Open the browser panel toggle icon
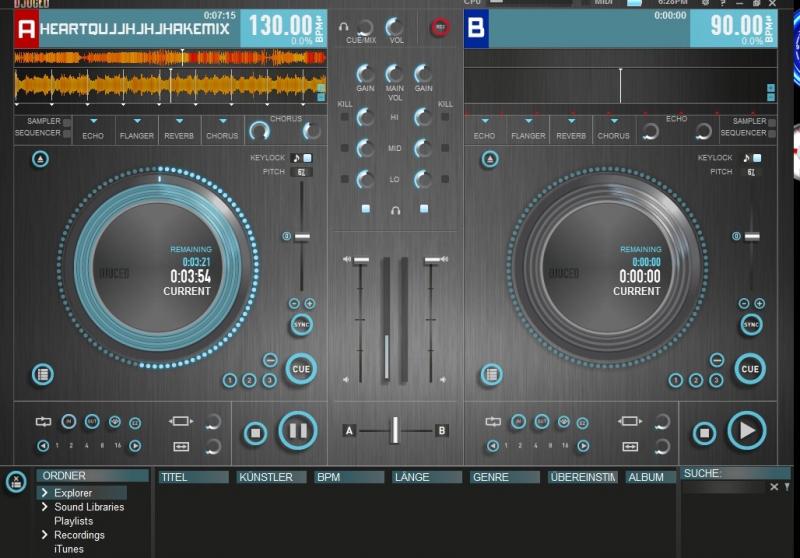Viewport: 800px width, 558px height. point(16,482)
